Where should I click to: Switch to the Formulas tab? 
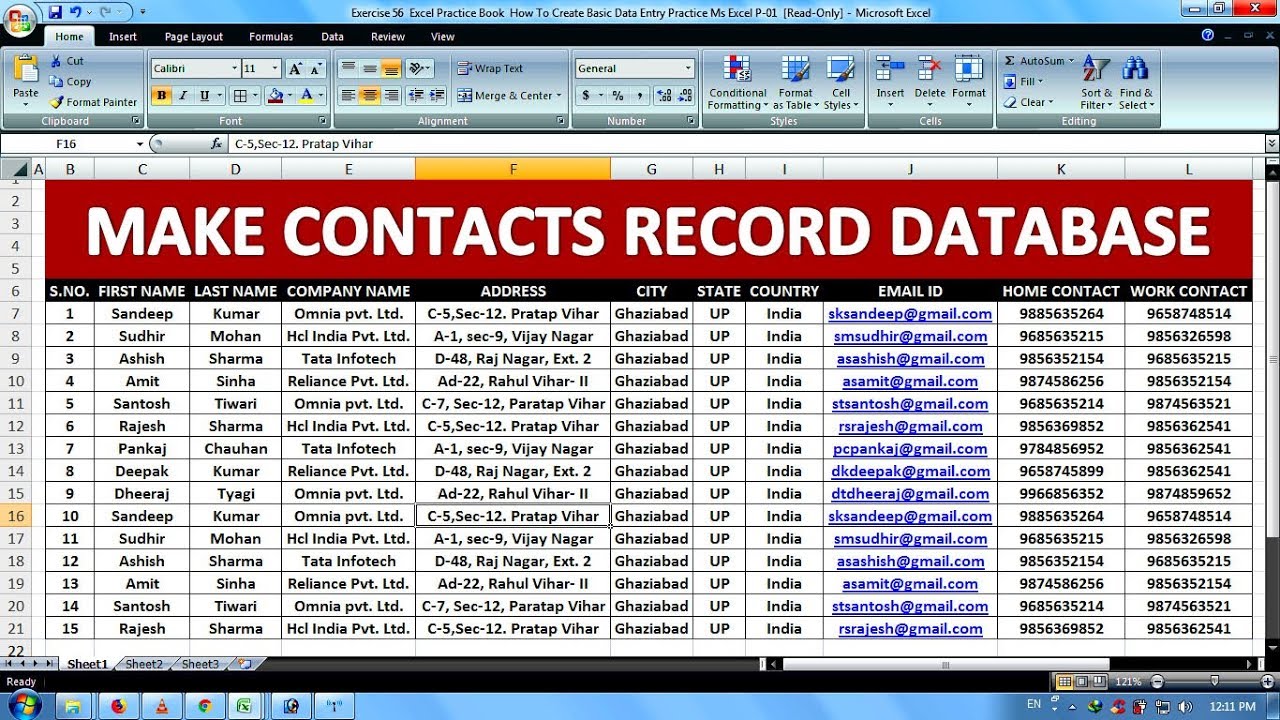pos(271,36)
